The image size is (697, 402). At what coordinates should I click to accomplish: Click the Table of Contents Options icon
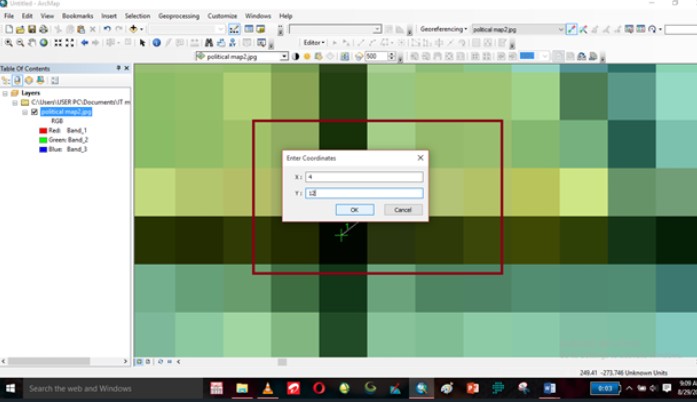[x=55, y=80]
